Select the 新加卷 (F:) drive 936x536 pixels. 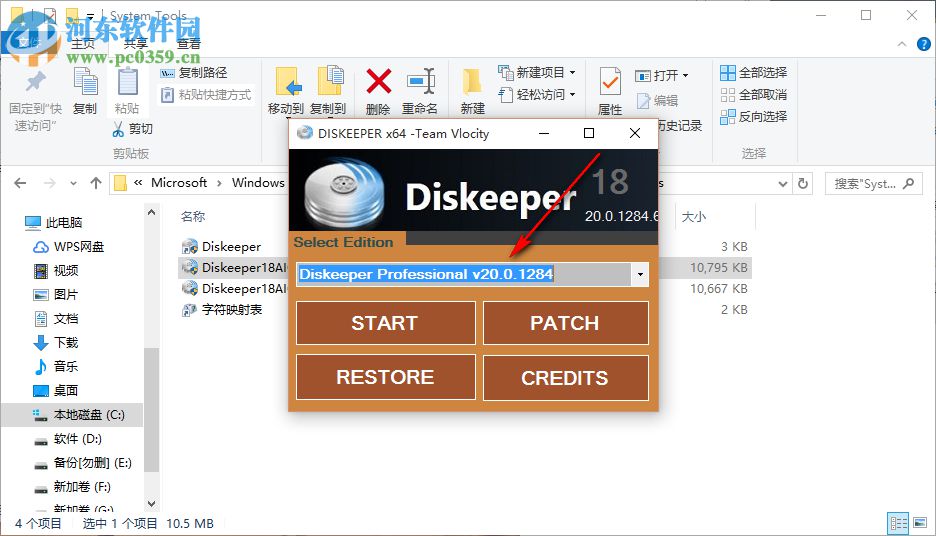72,487
